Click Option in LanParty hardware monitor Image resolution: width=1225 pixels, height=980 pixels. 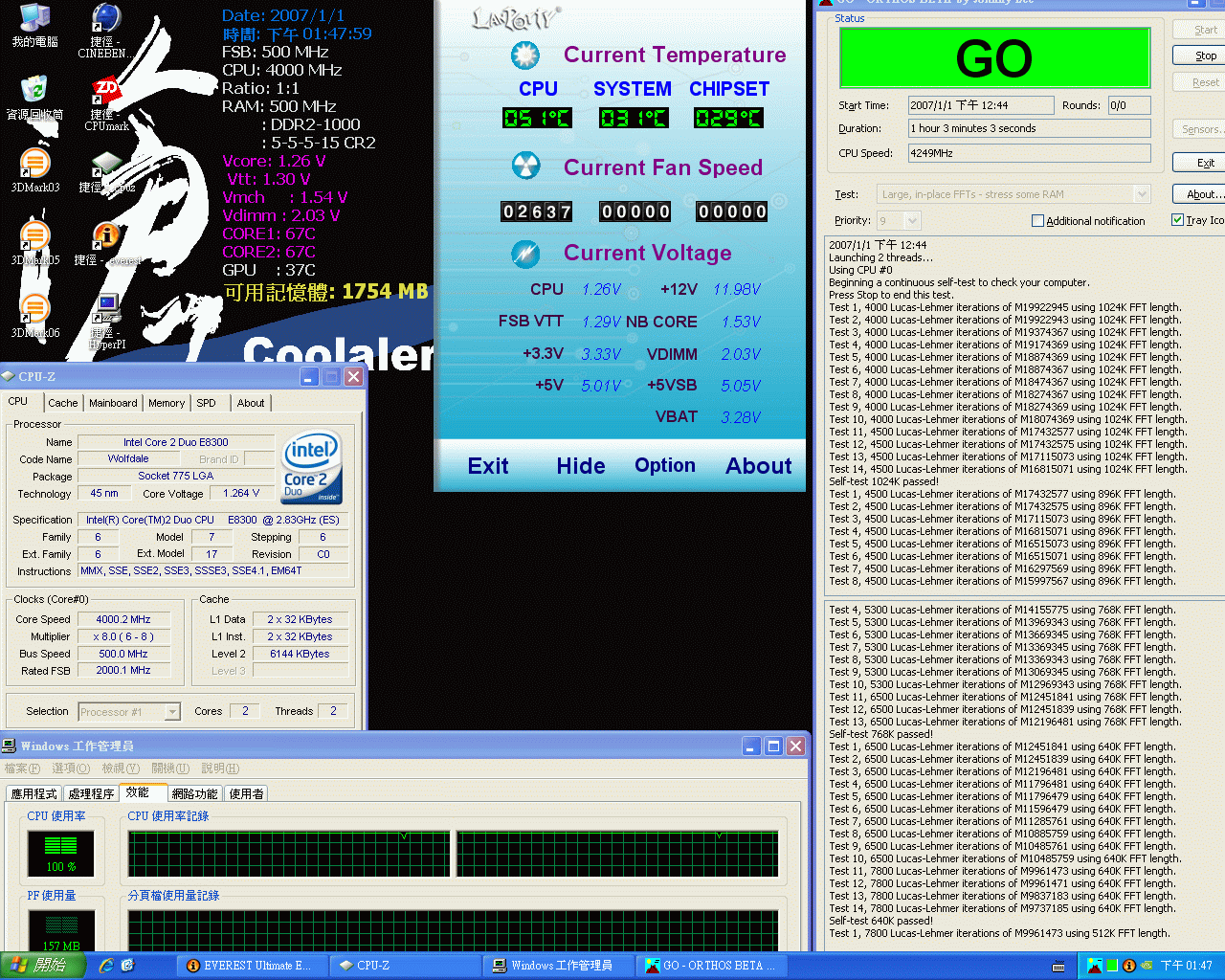tap(665, 465)
